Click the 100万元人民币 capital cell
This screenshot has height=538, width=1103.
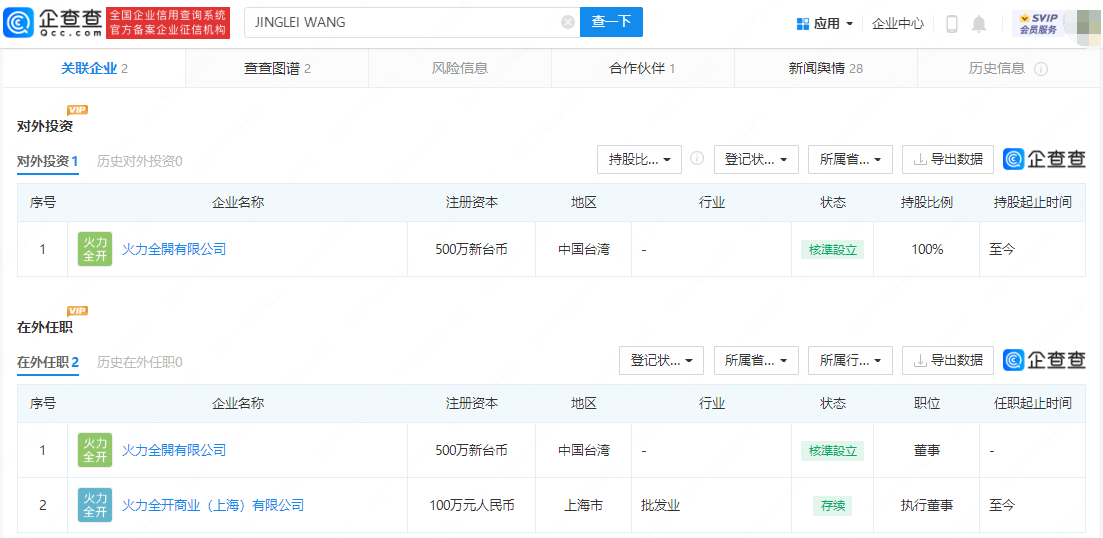[471, 505]
